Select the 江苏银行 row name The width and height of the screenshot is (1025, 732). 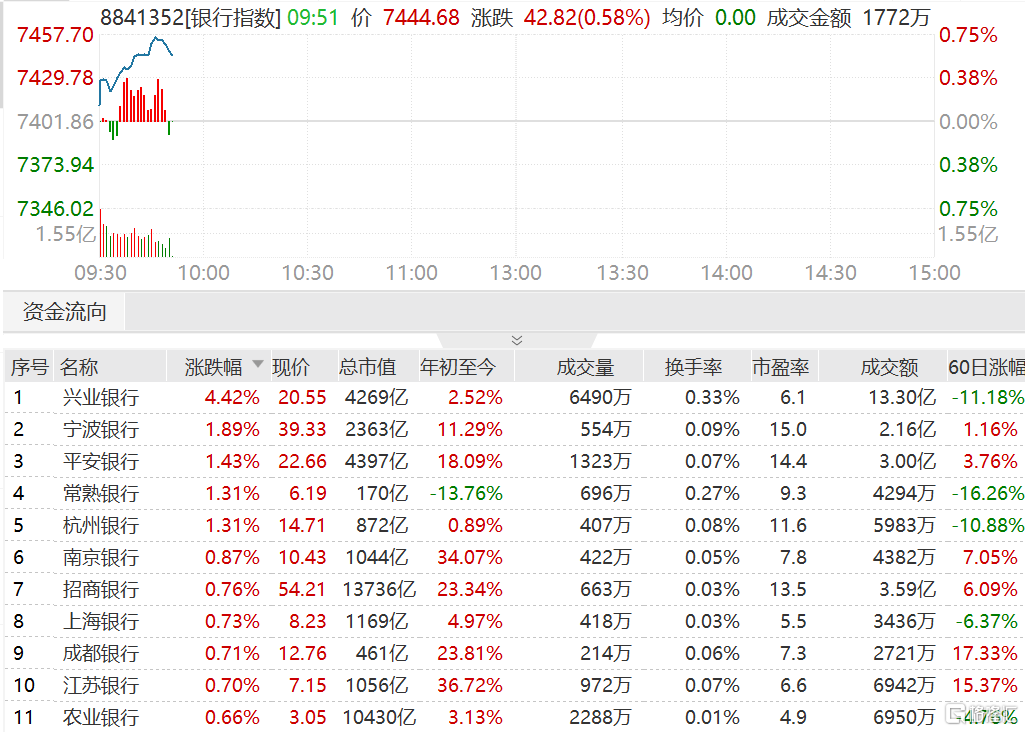coord(101,686)
